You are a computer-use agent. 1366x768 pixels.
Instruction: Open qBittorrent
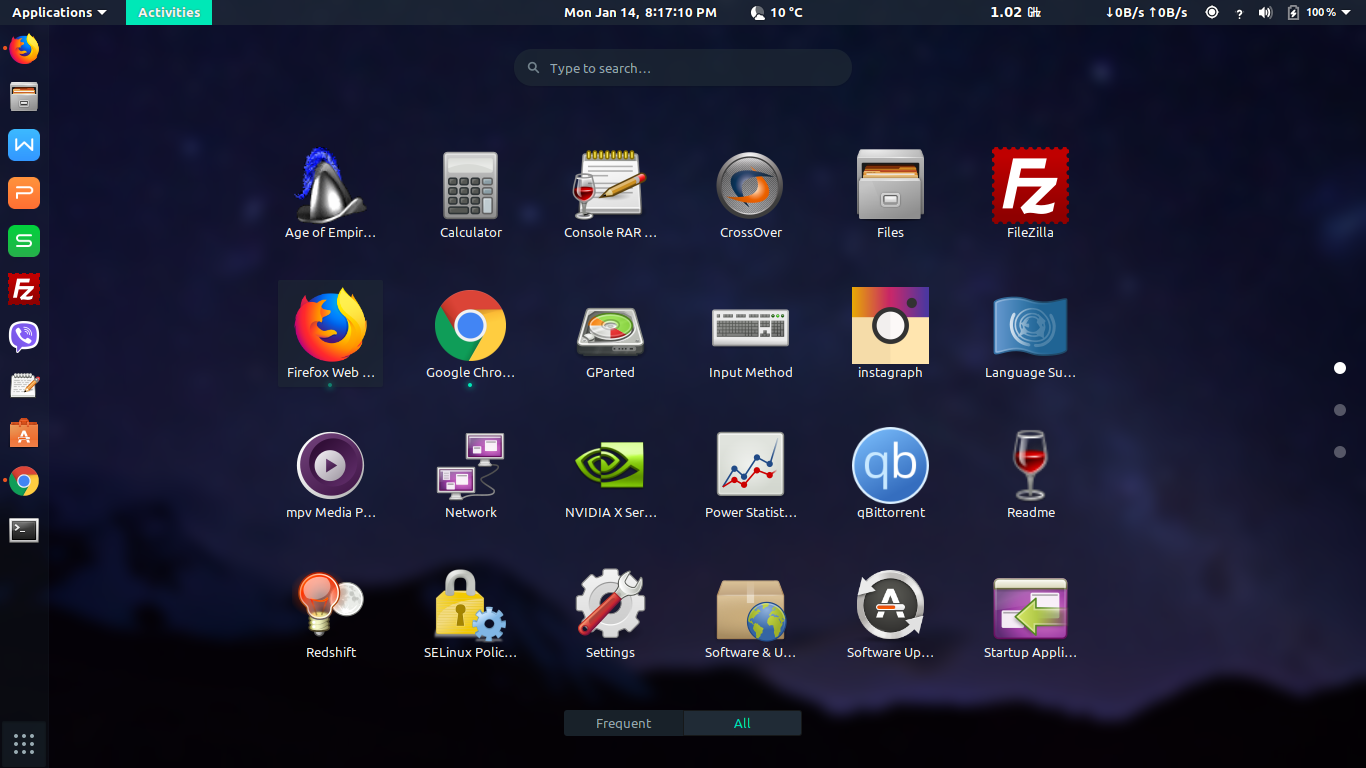[890, 466]
